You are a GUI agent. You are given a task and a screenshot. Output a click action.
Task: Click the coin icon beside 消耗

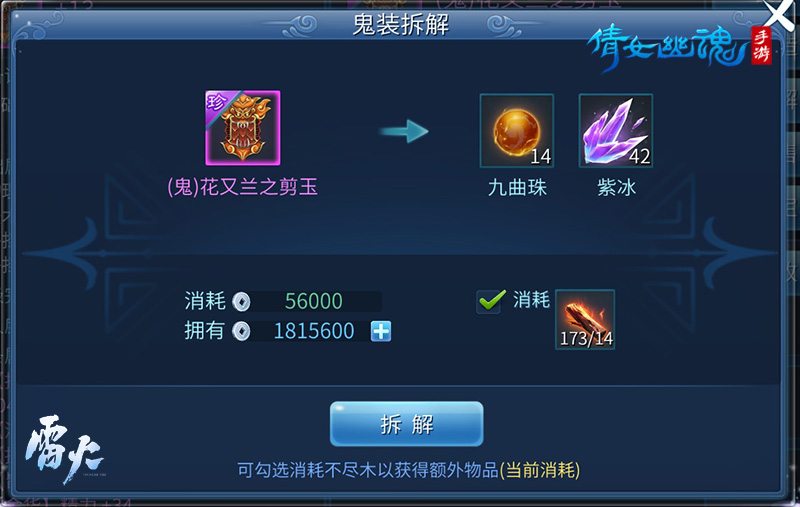[241, 301]
